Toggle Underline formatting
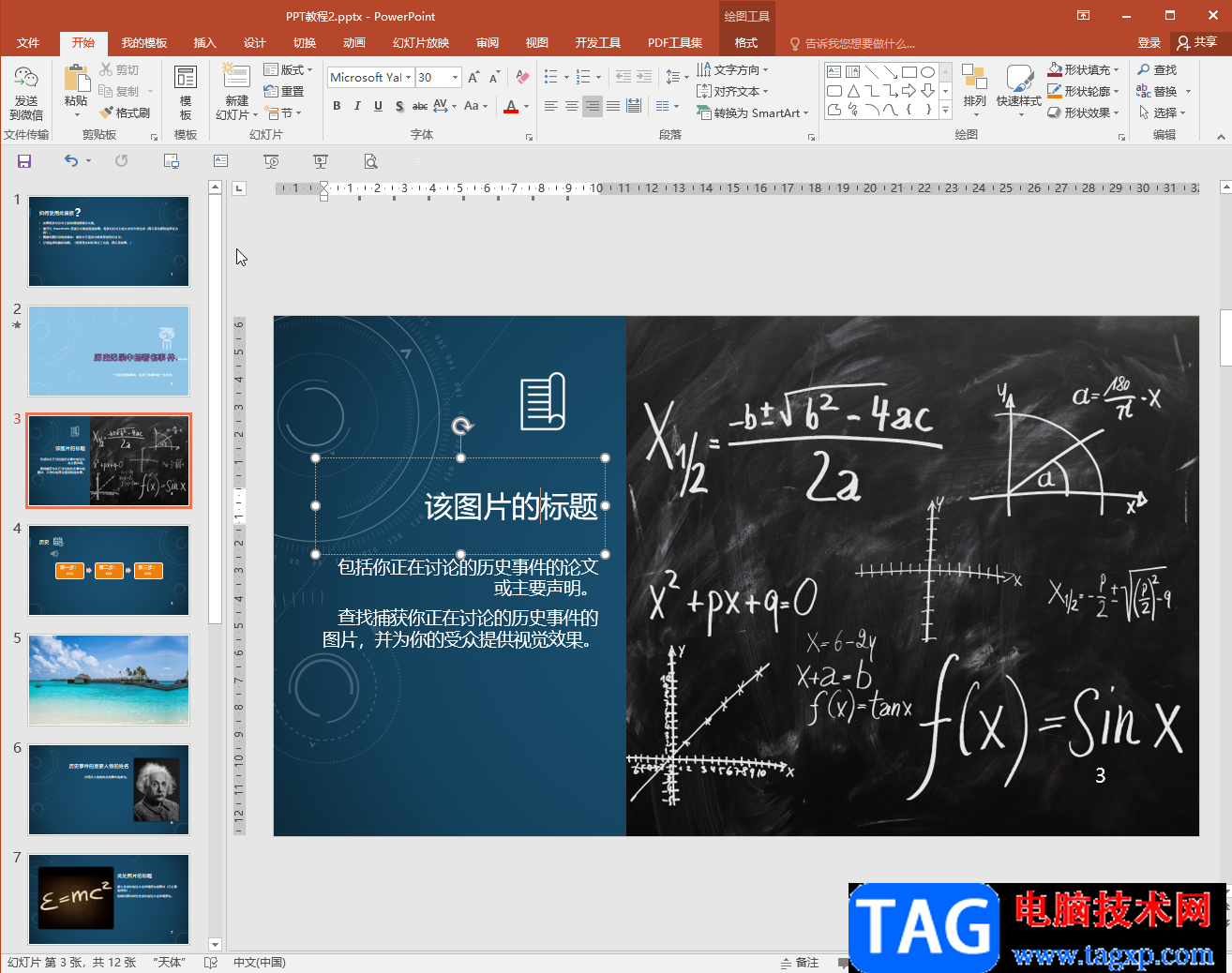Screen dimensions: 1232x973 378,106
